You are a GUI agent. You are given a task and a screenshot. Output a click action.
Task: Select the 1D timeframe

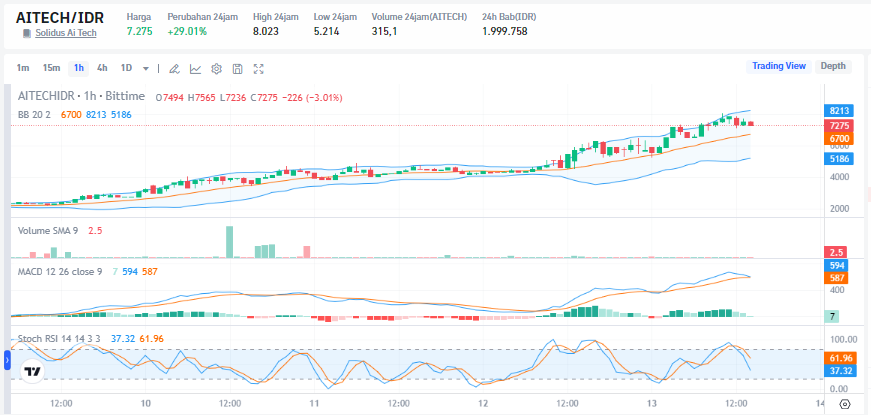tap(127, 68)
